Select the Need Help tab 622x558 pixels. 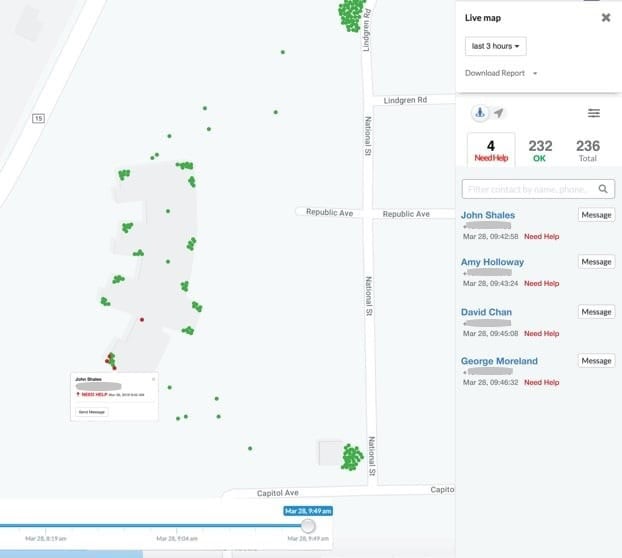[491, 150]
